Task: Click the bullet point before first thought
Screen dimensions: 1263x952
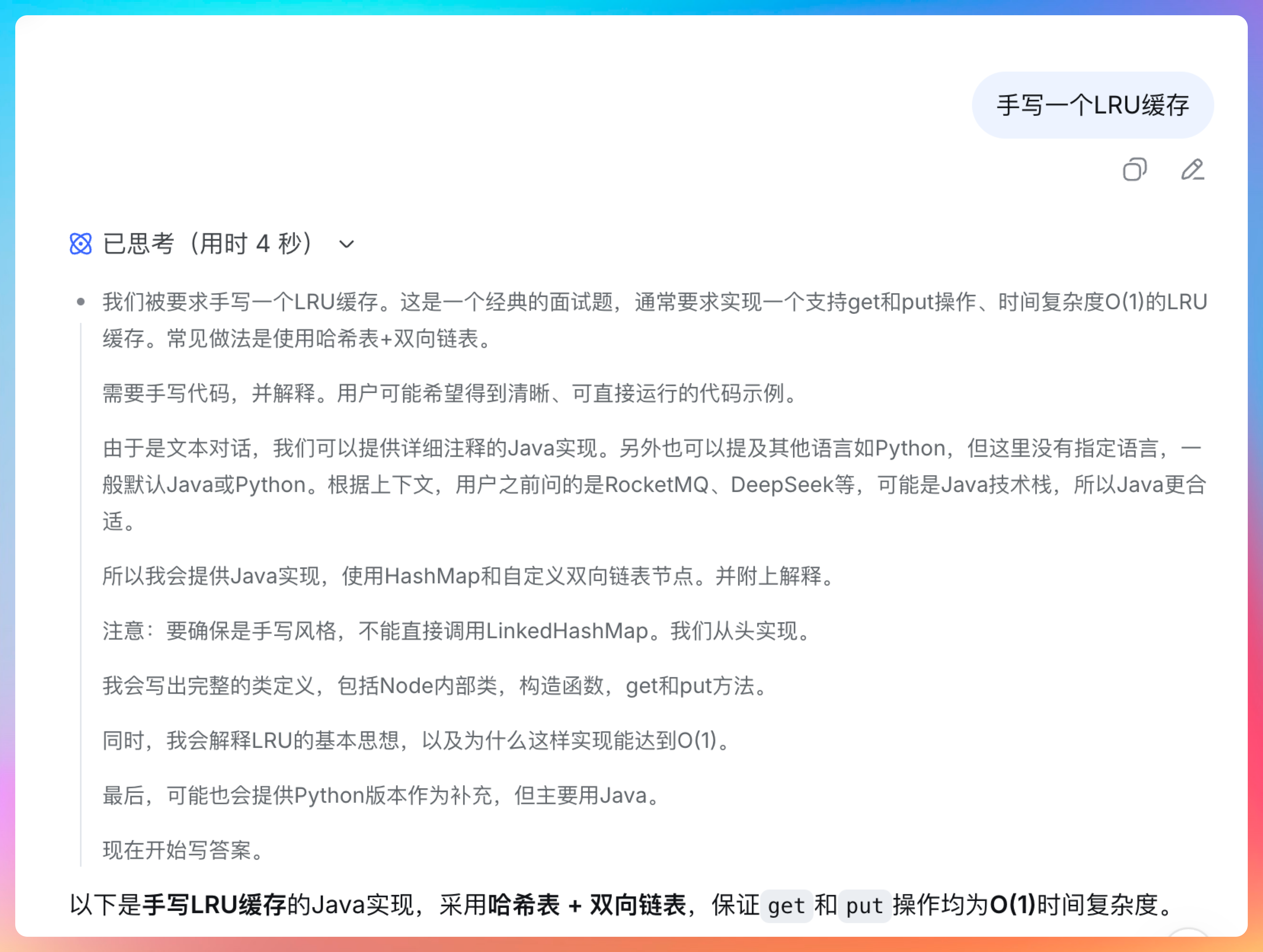Action: 80,302
